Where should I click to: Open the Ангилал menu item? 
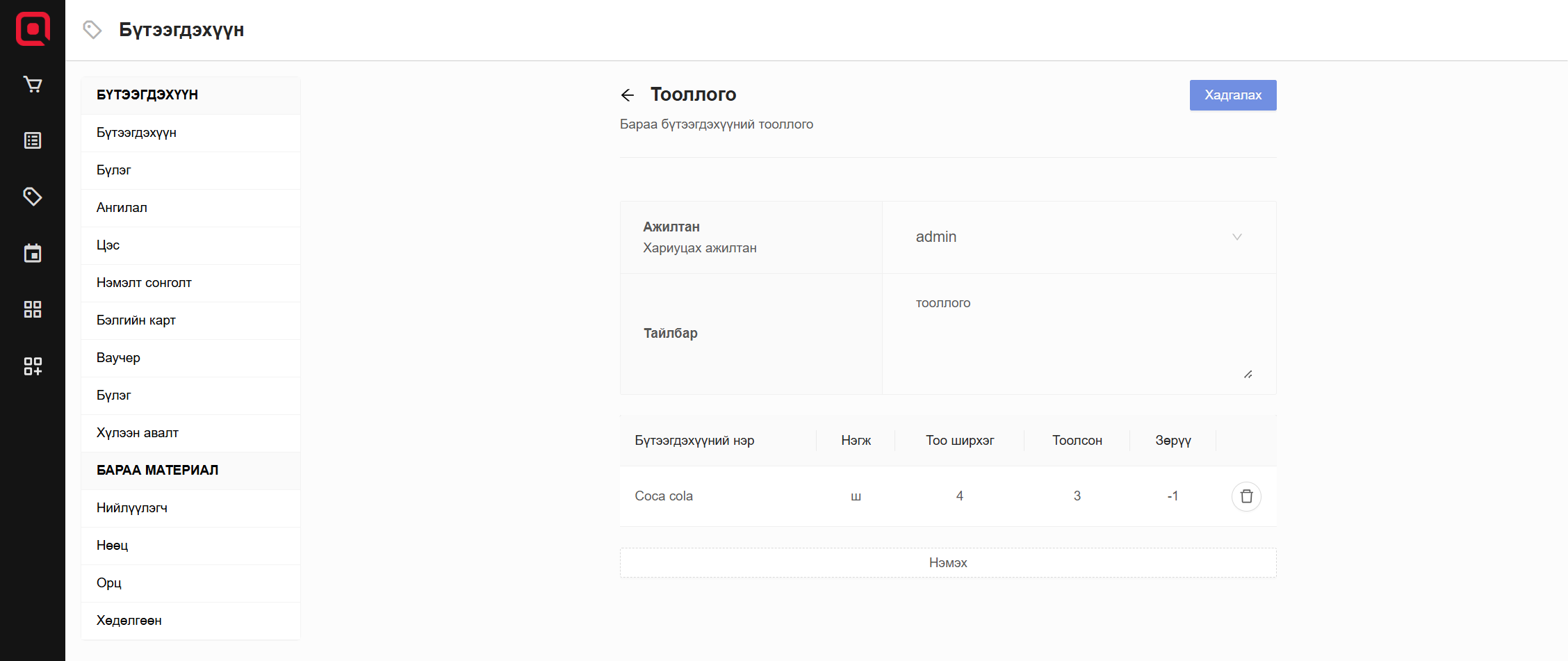click(122, 208)
